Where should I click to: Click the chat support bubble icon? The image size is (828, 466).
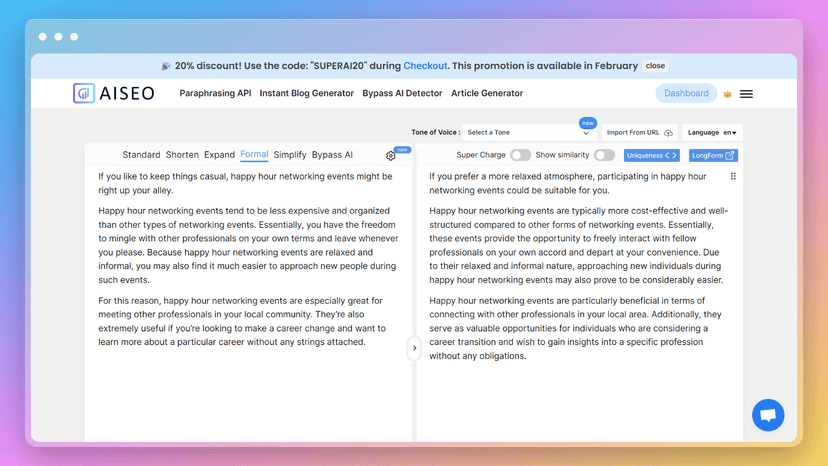pos(768,415)
